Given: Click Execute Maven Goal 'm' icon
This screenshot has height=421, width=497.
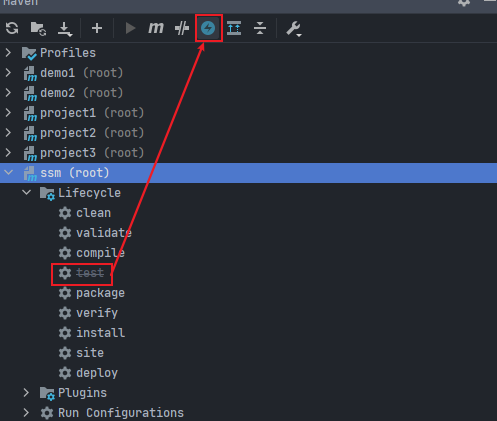Looking at the screenshot, I should click(x=156, y=28).
